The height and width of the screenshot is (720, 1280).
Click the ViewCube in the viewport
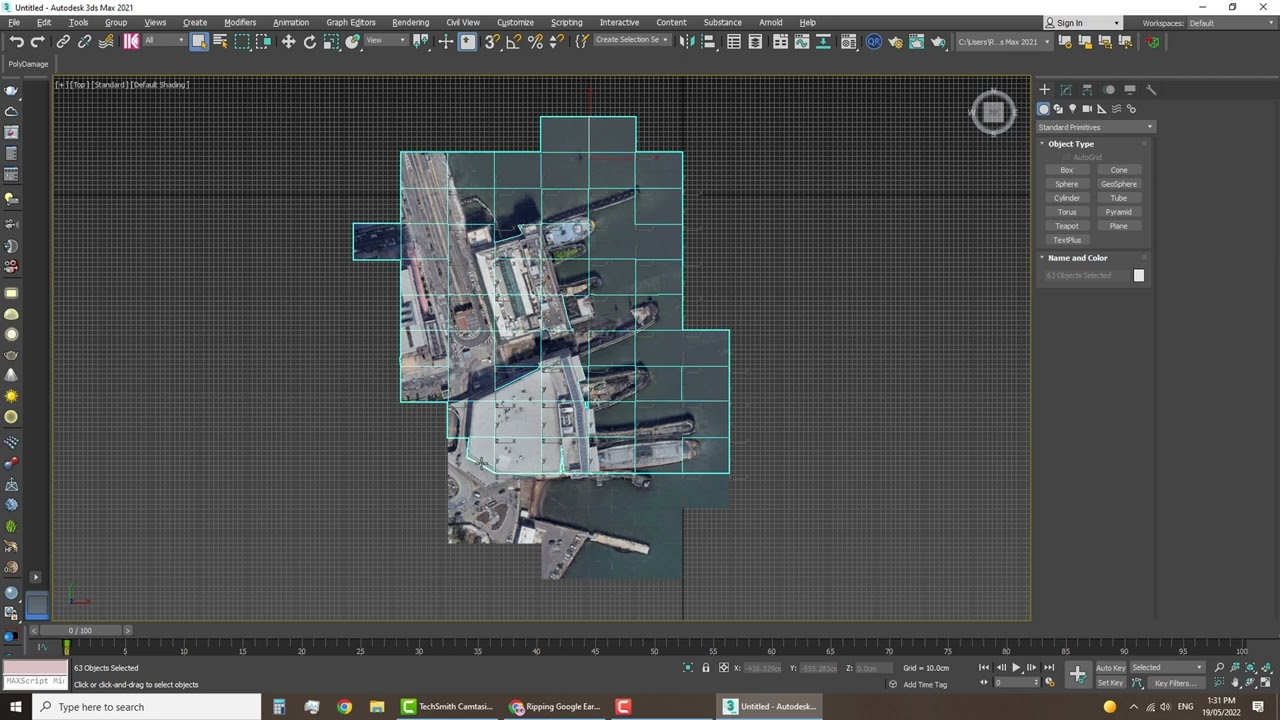993,113
